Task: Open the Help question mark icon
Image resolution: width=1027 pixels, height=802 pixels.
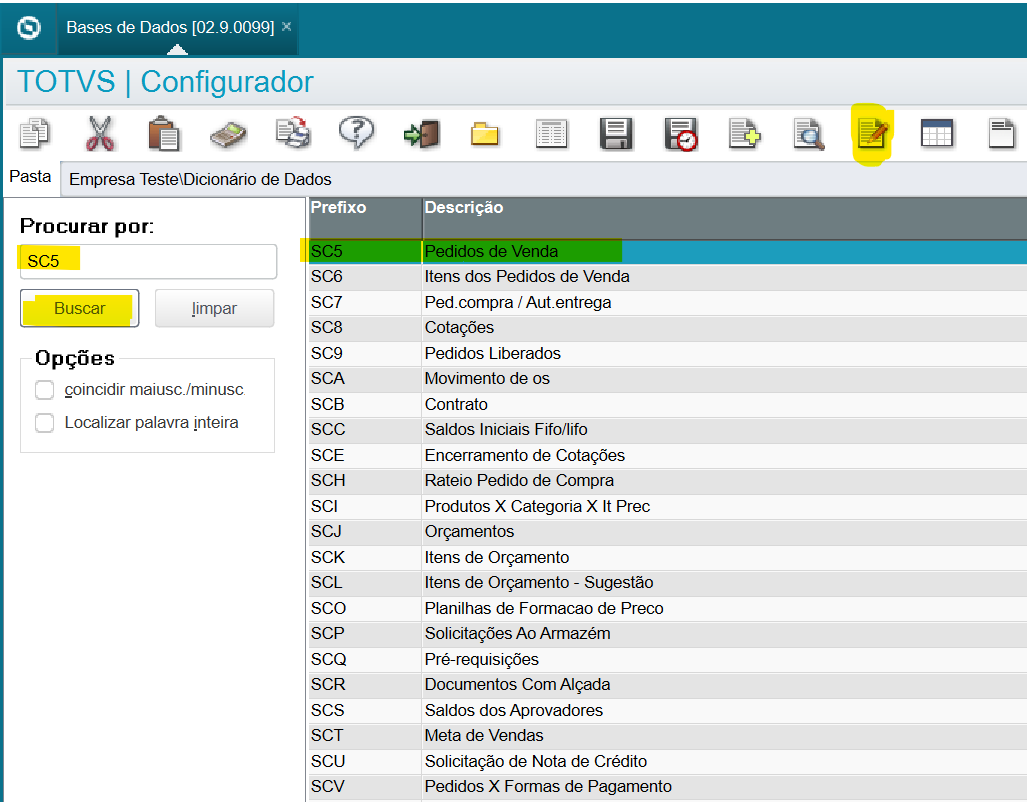Action: pos(356,133)
